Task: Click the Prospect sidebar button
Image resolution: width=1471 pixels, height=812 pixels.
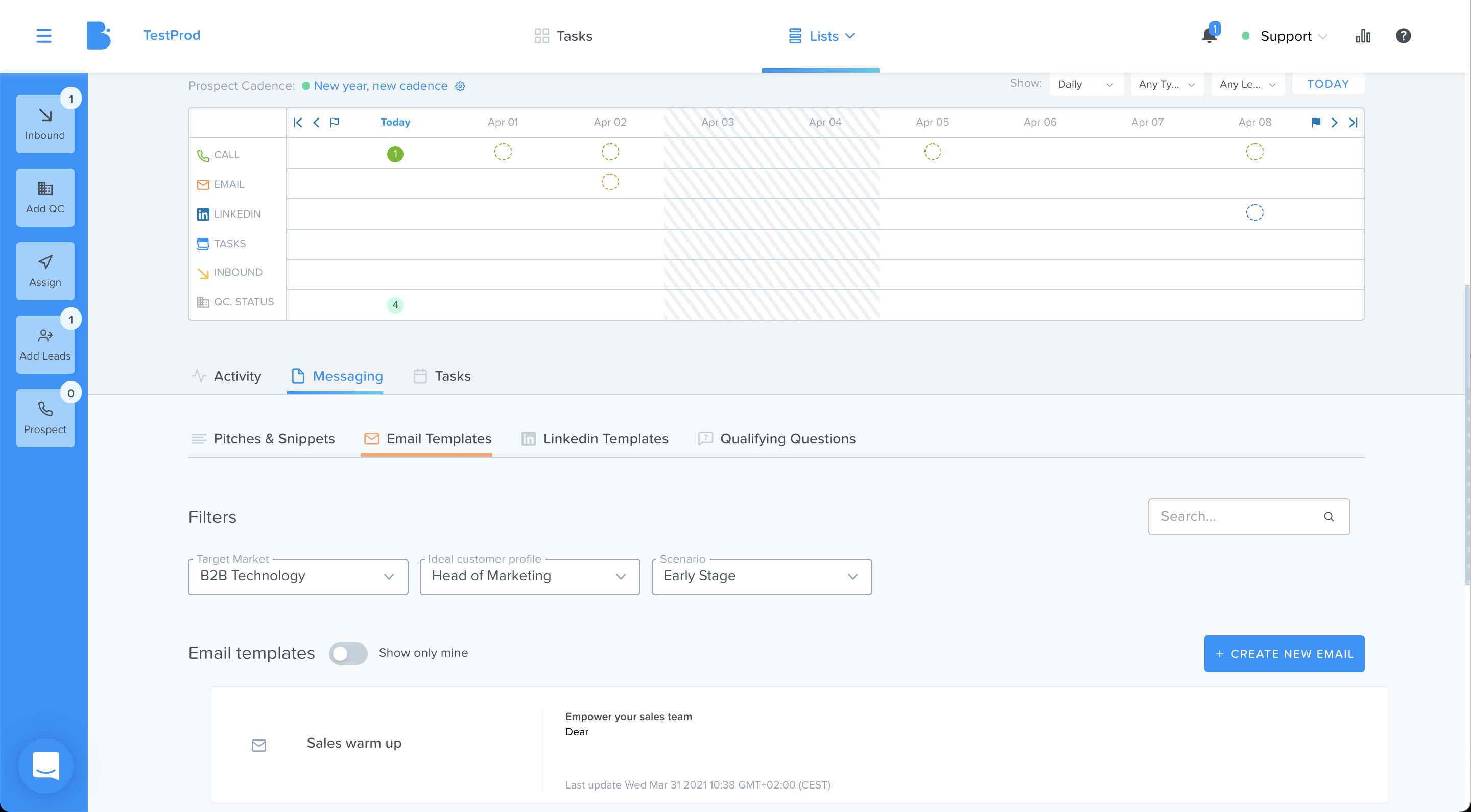Action: click(45, 419)
